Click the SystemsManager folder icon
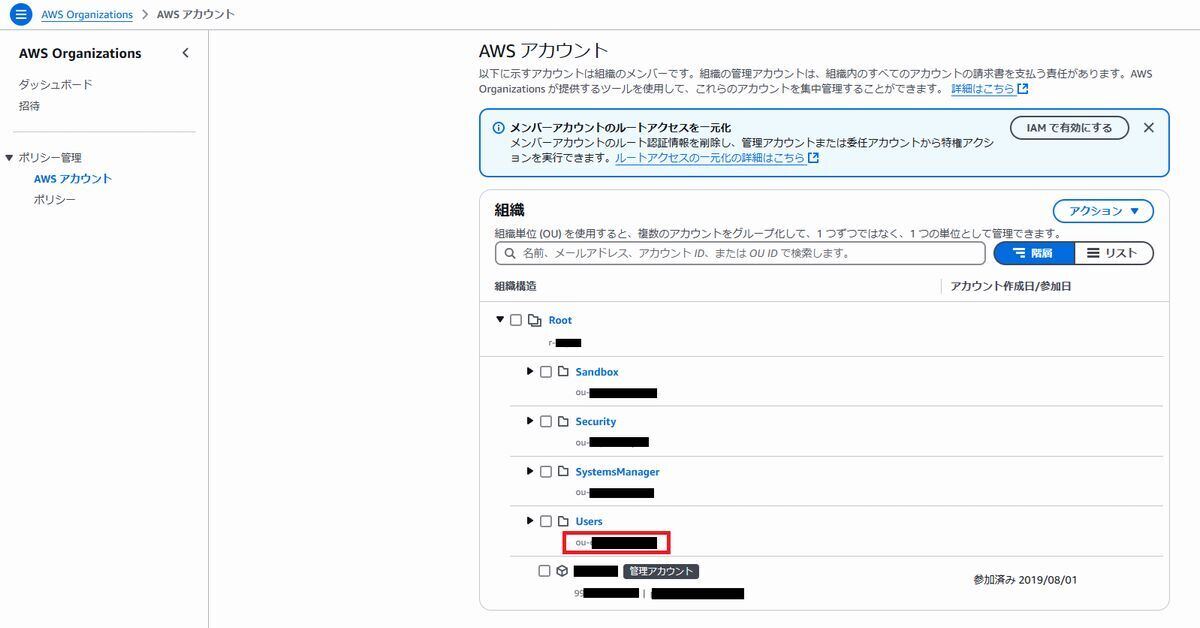This screenshot has width=1200, height=628. tap(563, 472)
